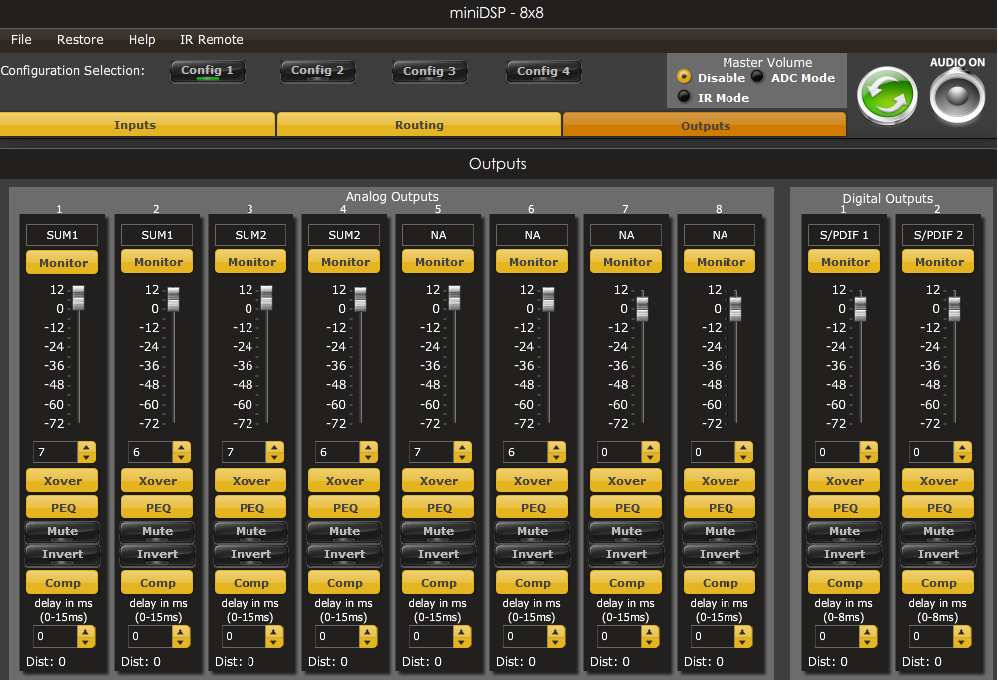
Task: Load Config 2 preset
Action: click(317, 71)
